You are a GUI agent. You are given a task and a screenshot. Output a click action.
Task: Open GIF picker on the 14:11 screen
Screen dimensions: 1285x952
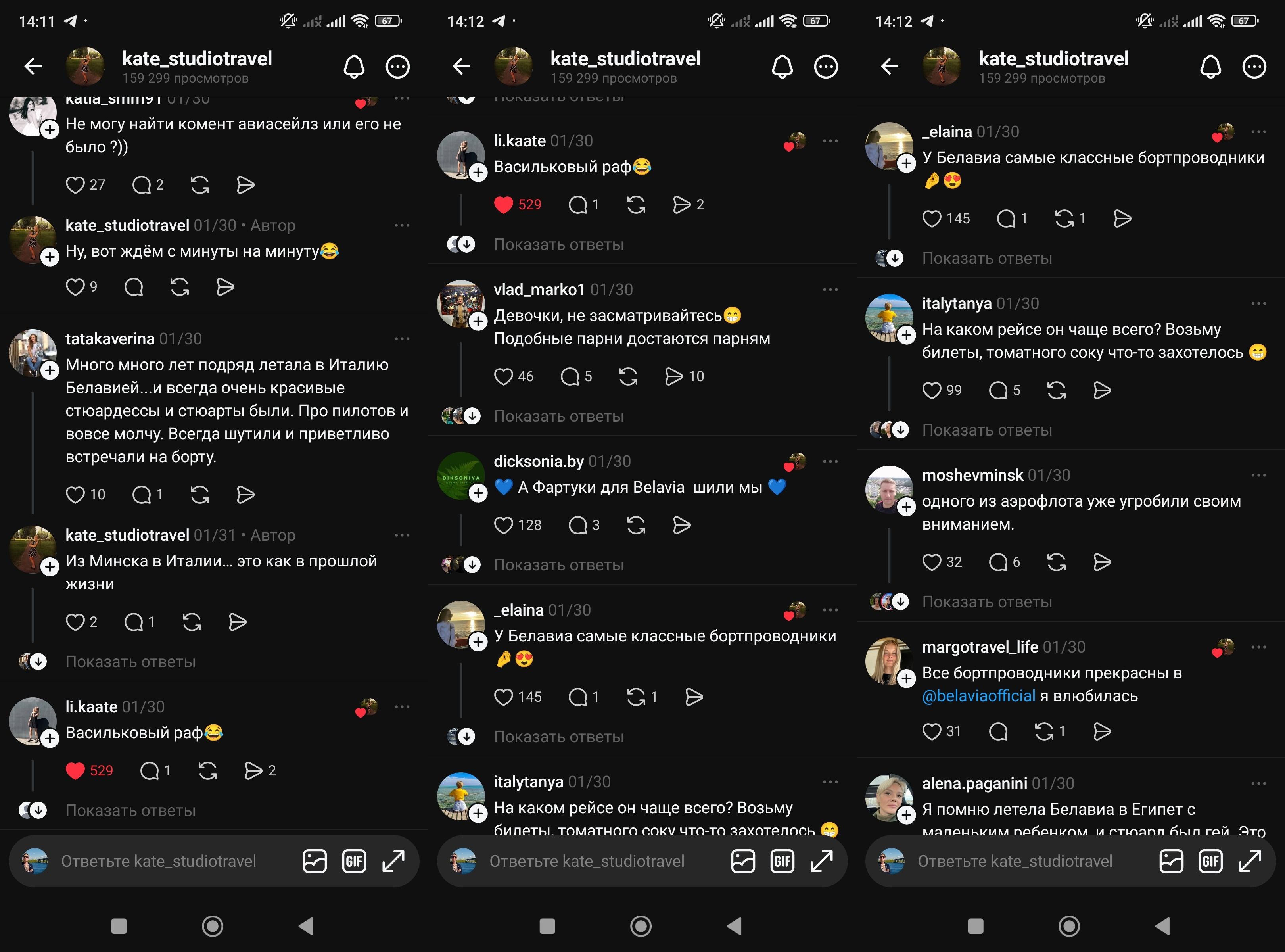click(x=354, y=862)
